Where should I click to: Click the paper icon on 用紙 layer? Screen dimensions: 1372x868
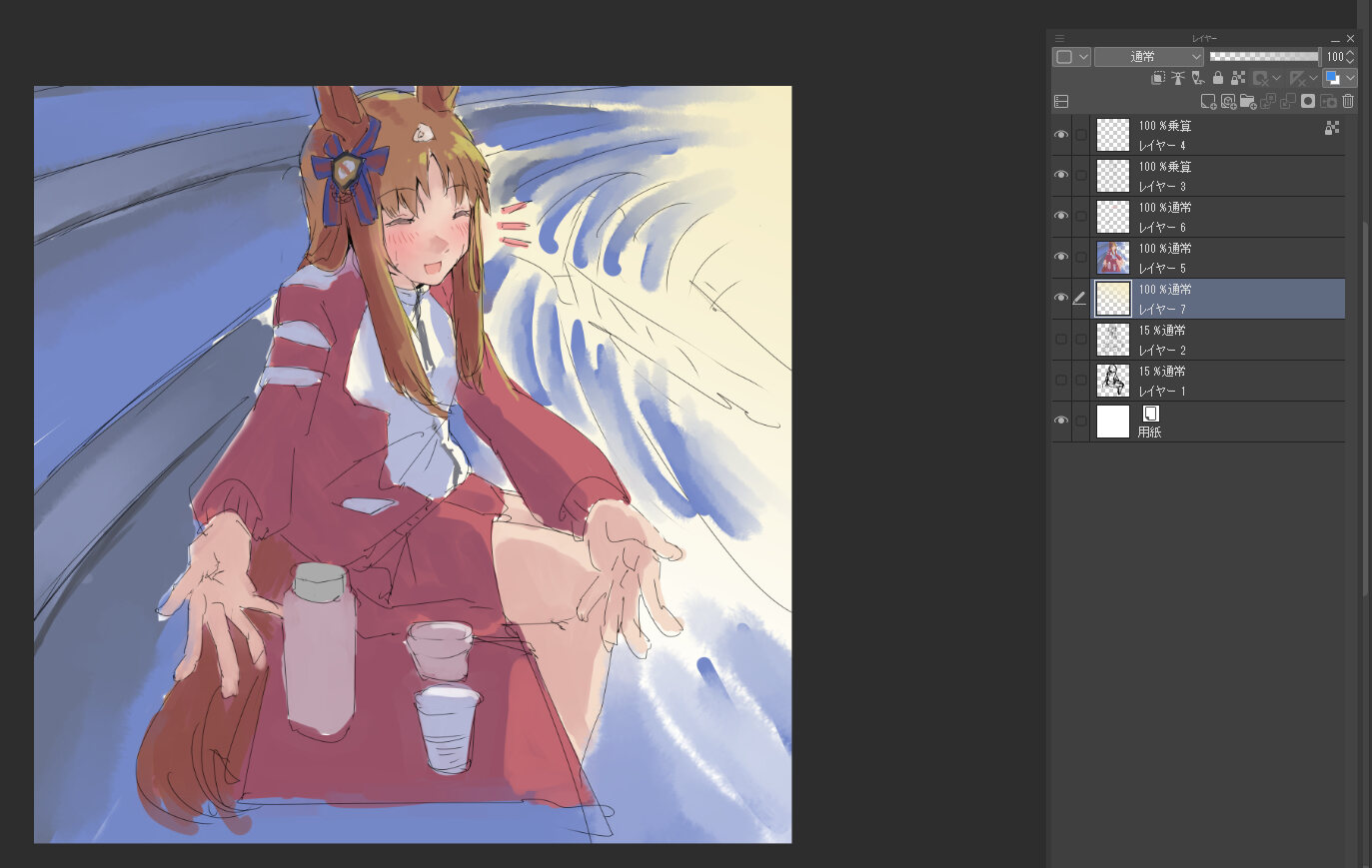1150,414
